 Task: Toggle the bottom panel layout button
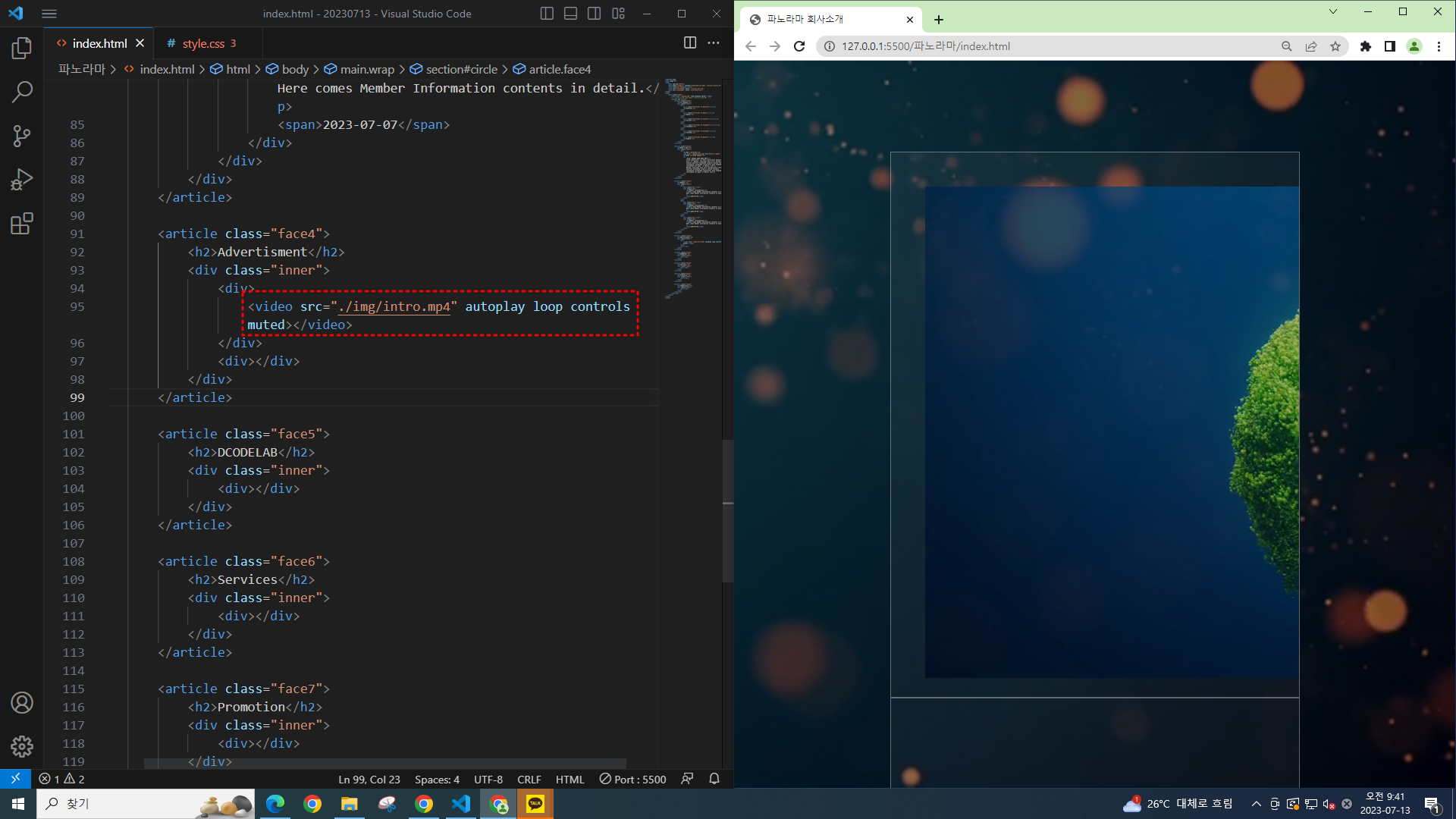pos(570,14)
